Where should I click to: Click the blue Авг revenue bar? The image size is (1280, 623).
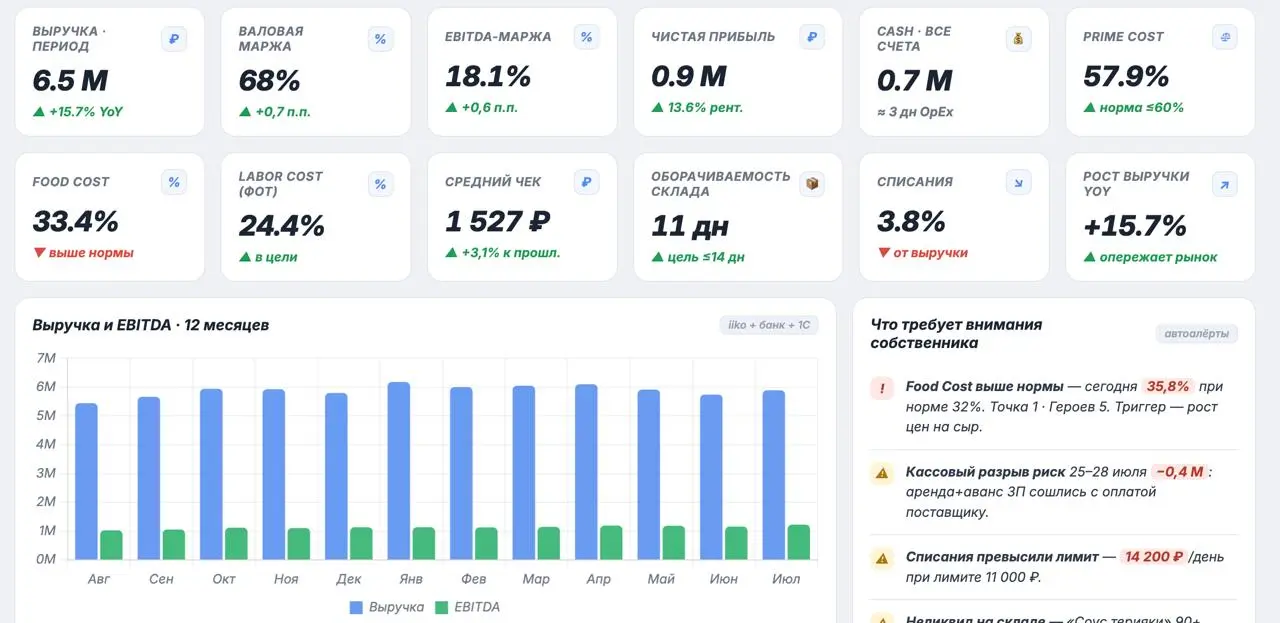tap(86, 482)
